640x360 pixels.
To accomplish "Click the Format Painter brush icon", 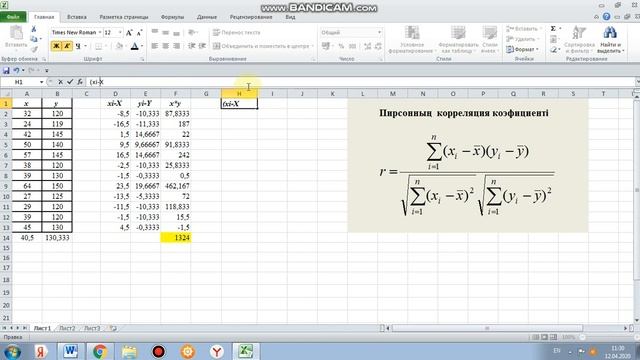I will (34, 49).
